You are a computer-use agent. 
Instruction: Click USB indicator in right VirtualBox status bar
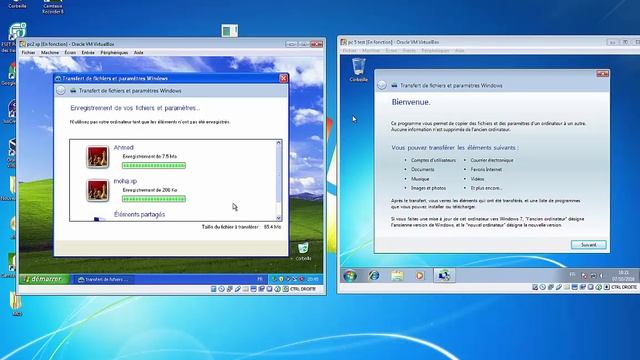pos(559,287)
